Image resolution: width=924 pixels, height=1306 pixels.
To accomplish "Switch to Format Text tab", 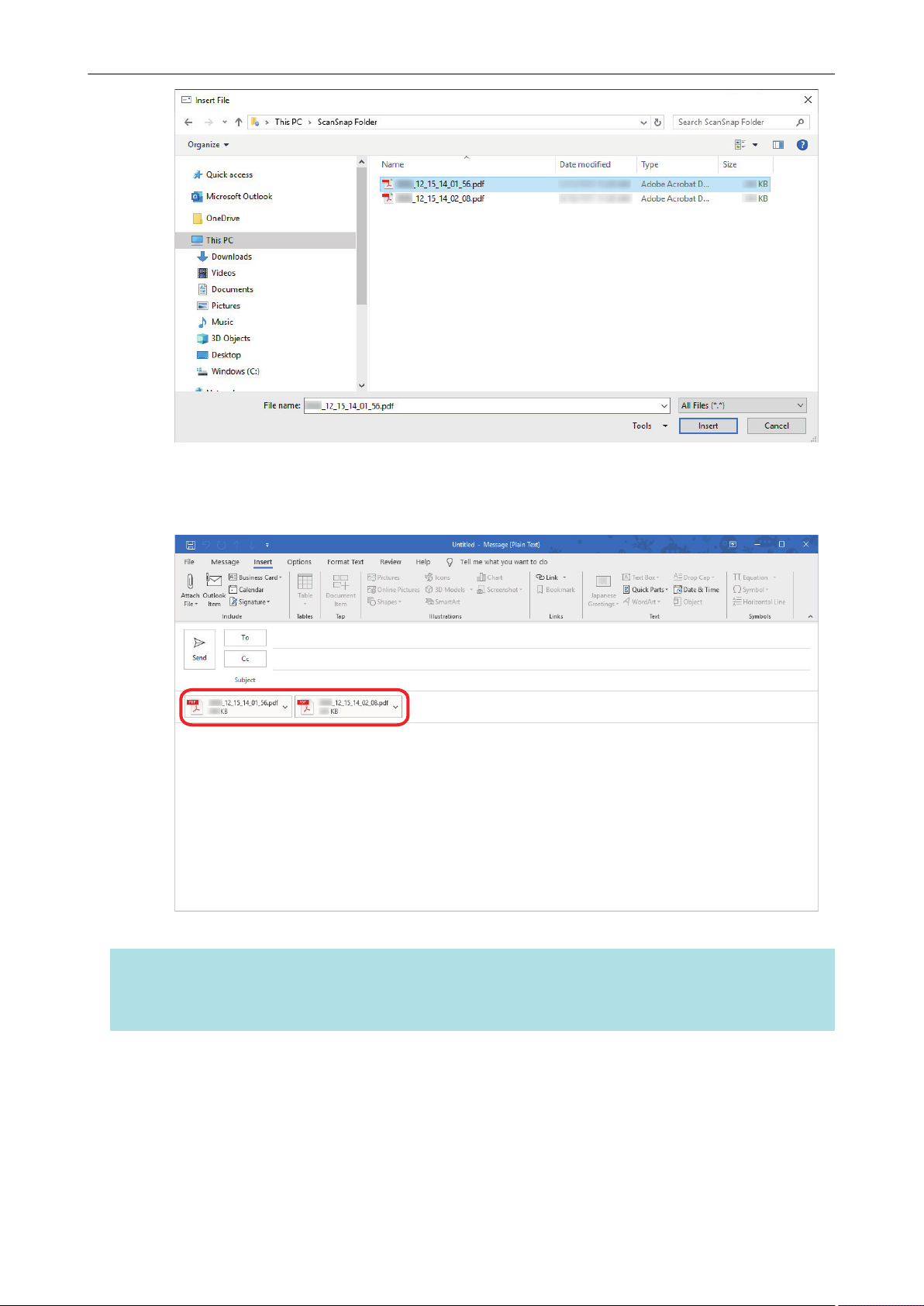I will (345, 562).
